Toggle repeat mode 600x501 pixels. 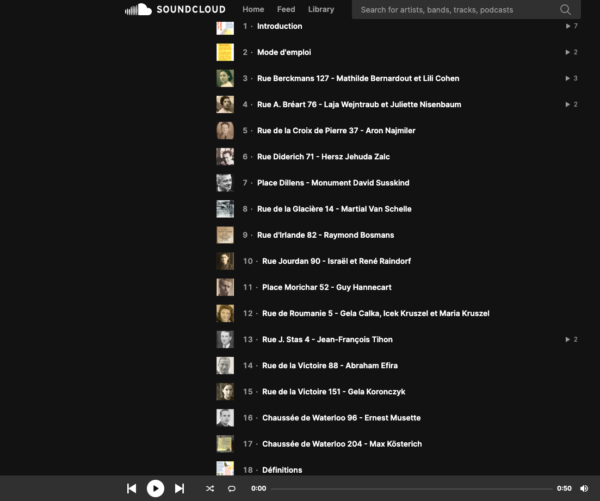pyautogui.click(x=232, y=488)
